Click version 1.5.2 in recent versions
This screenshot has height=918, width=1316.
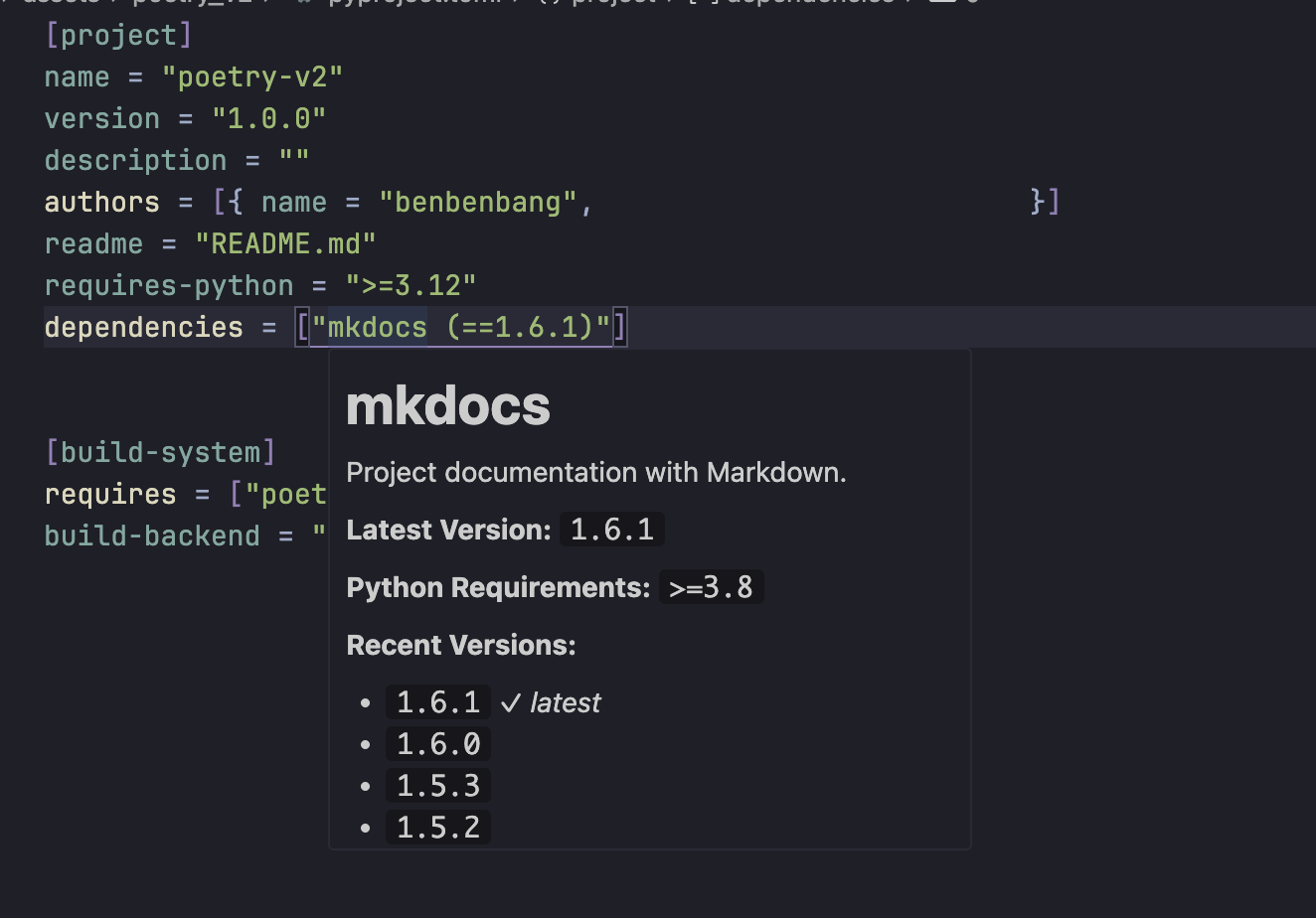438,828
